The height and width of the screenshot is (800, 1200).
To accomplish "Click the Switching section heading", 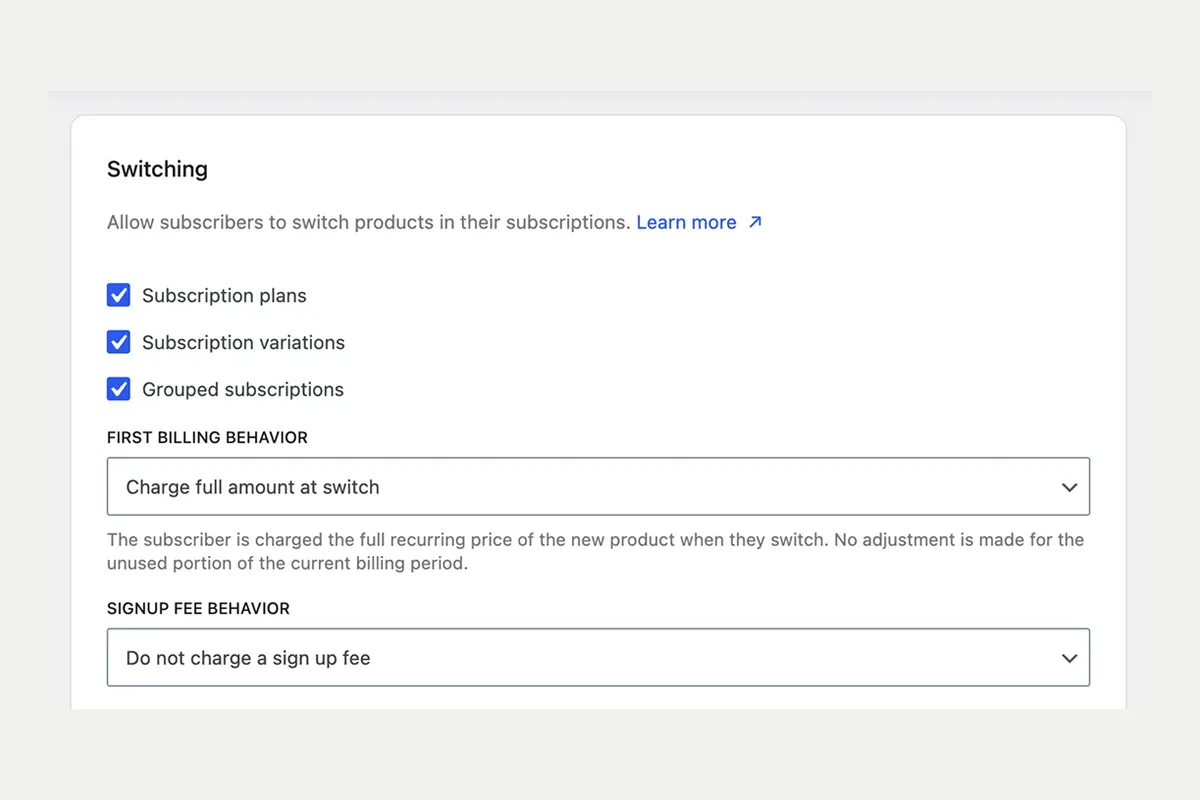I will click(x=157, y=169).
